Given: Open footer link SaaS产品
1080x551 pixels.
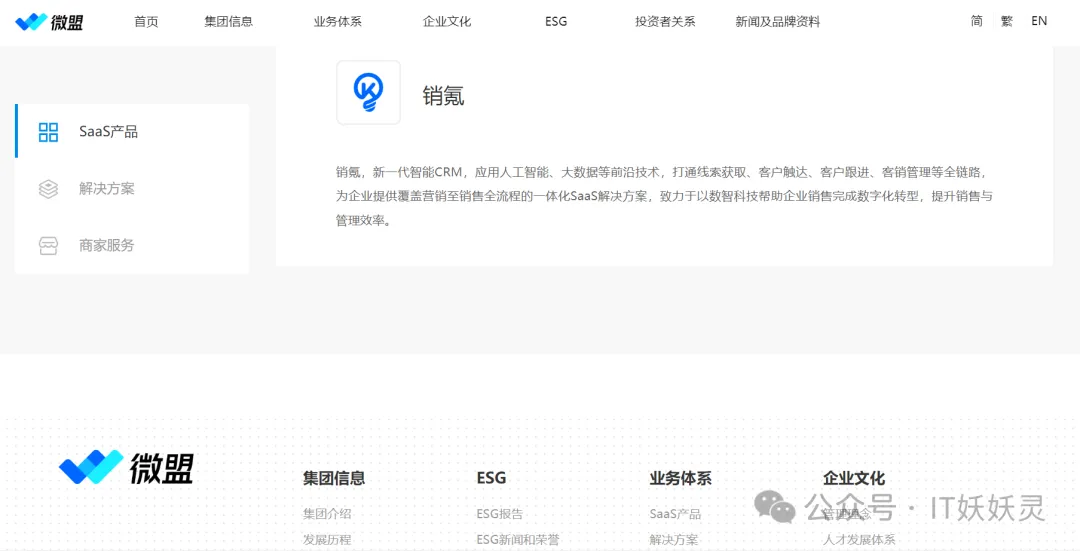Looking at the screenshot, I should tap(675, 514).
